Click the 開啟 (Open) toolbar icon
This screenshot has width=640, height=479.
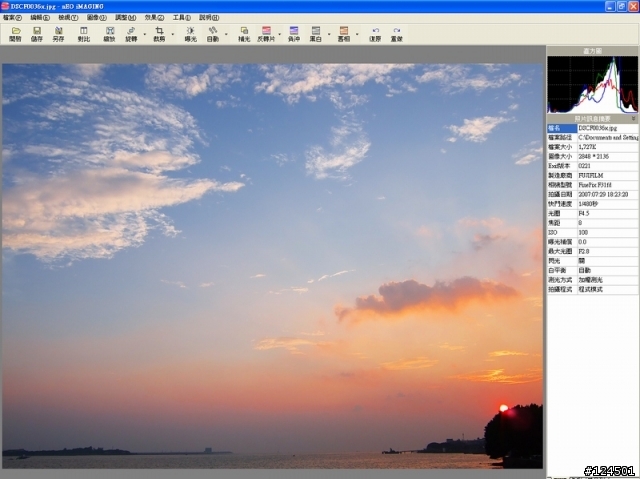[16, 34]
